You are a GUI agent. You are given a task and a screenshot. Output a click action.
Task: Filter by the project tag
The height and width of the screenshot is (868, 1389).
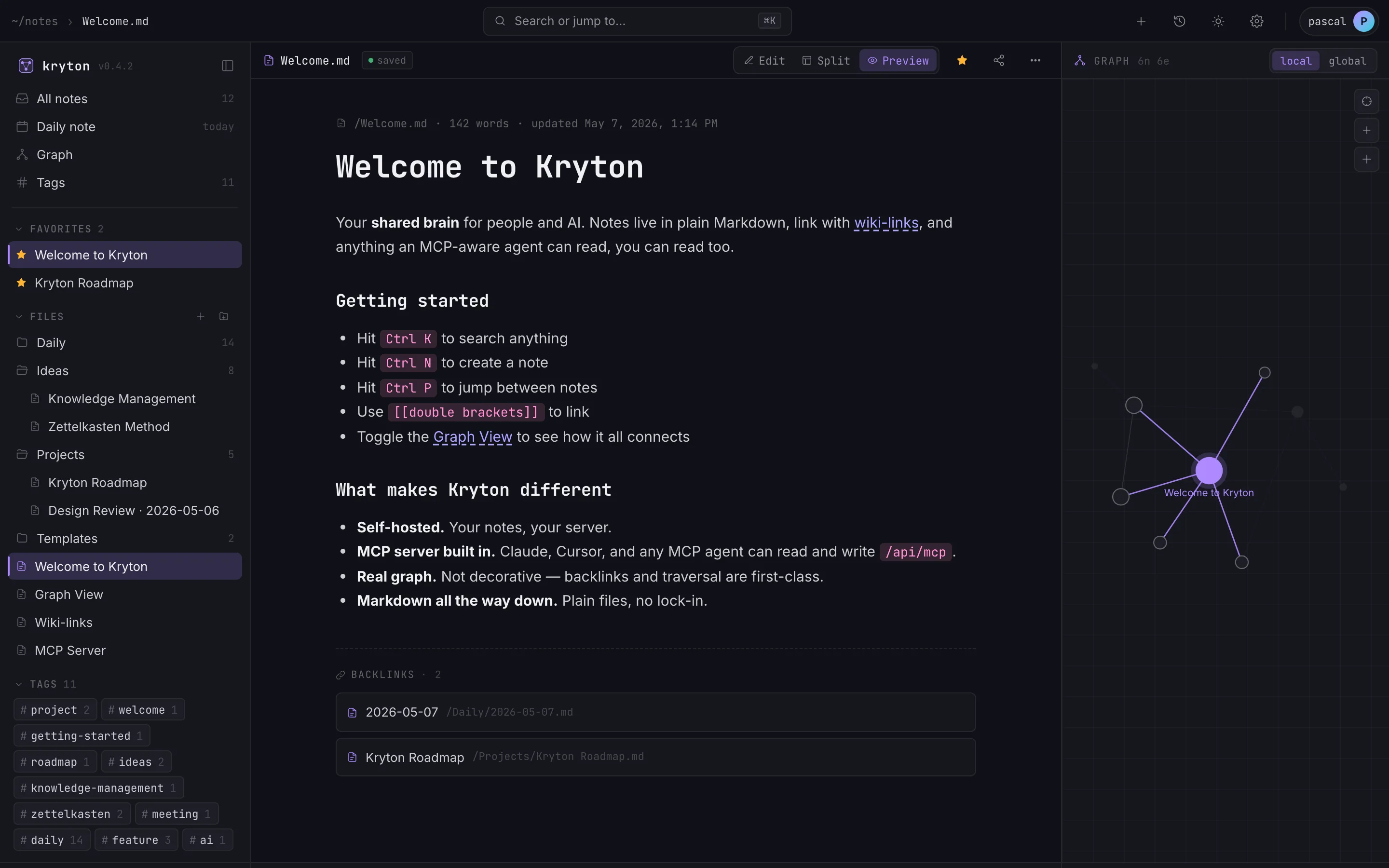point(55,710)
